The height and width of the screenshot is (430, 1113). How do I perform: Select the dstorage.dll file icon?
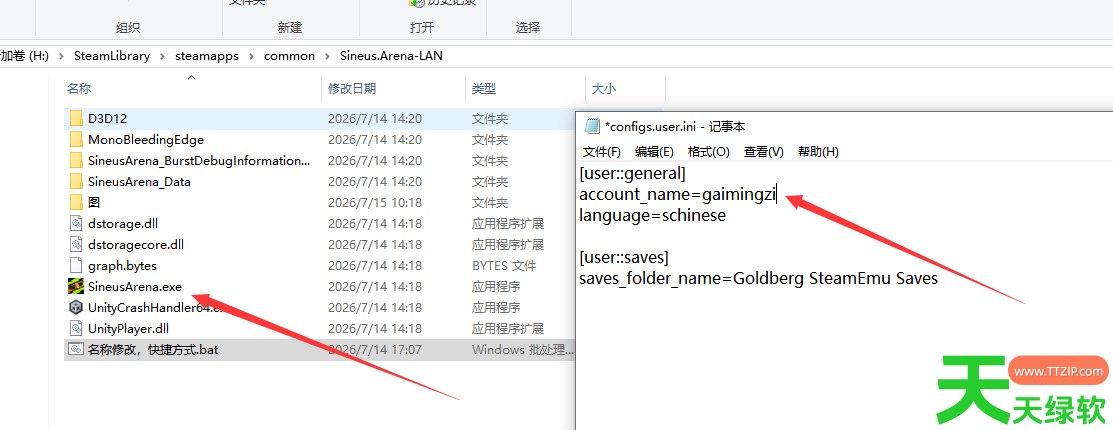(76, 224)
